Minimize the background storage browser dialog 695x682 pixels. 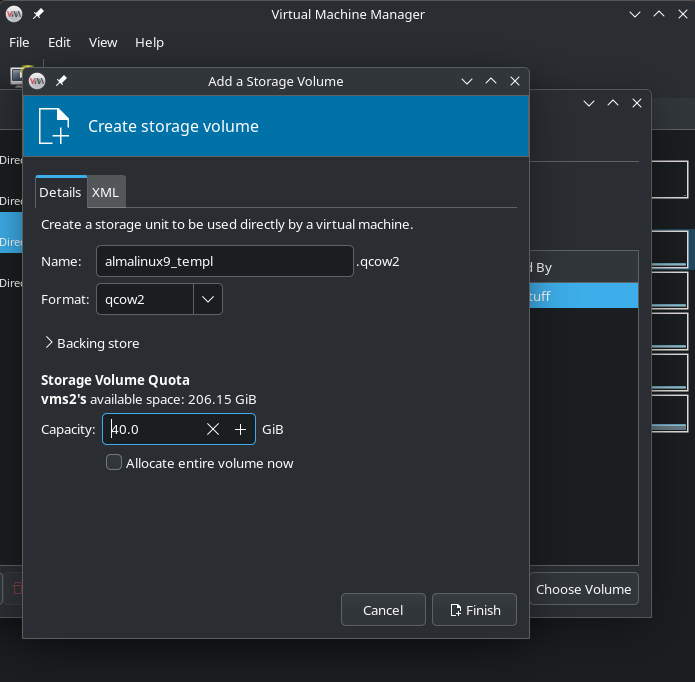[589, 103]
